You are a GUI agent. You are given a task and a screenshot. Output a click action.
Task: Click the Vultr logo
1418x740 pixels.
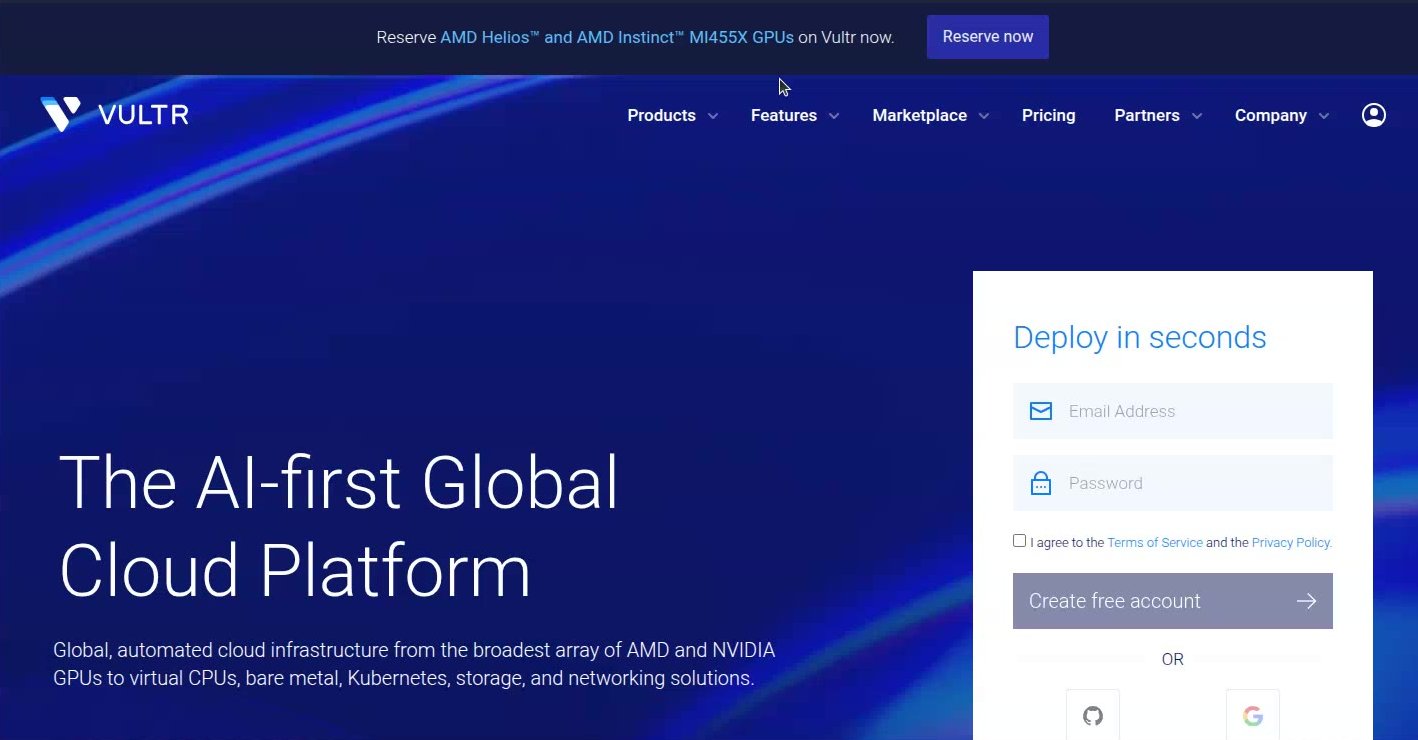point(114,115)
